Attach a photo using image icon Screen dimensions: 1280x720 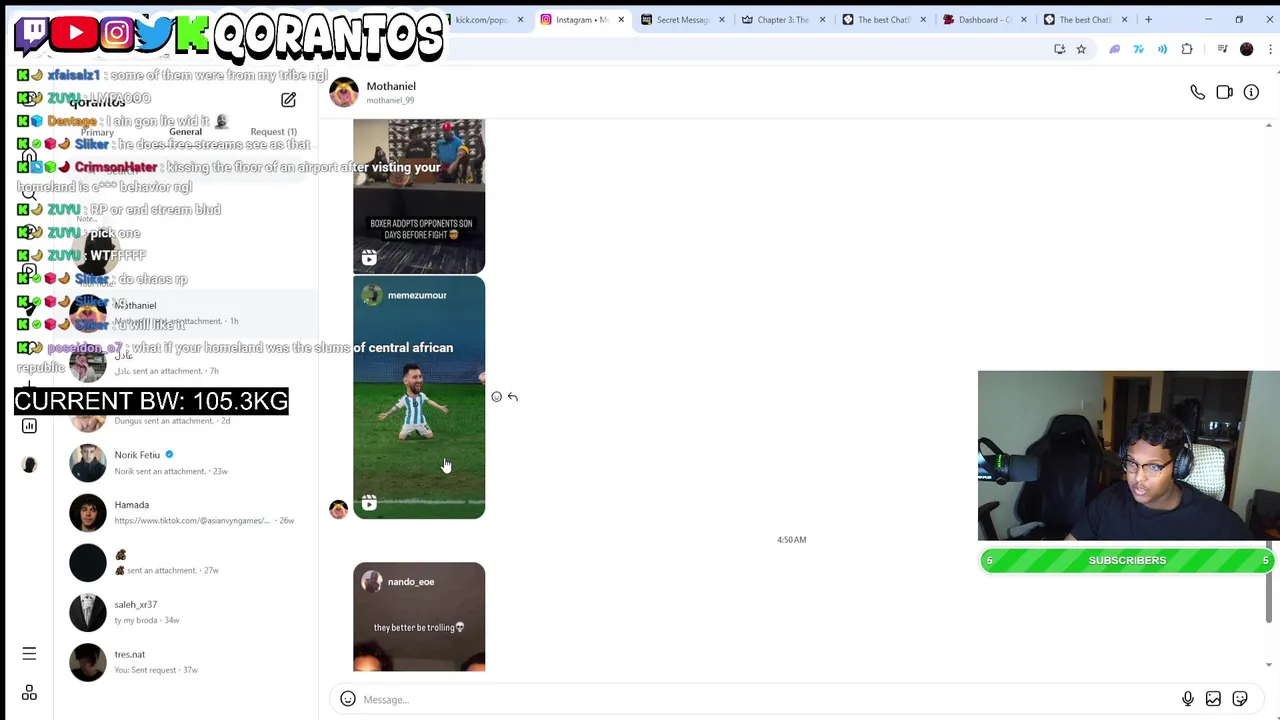pos(1213,699)
